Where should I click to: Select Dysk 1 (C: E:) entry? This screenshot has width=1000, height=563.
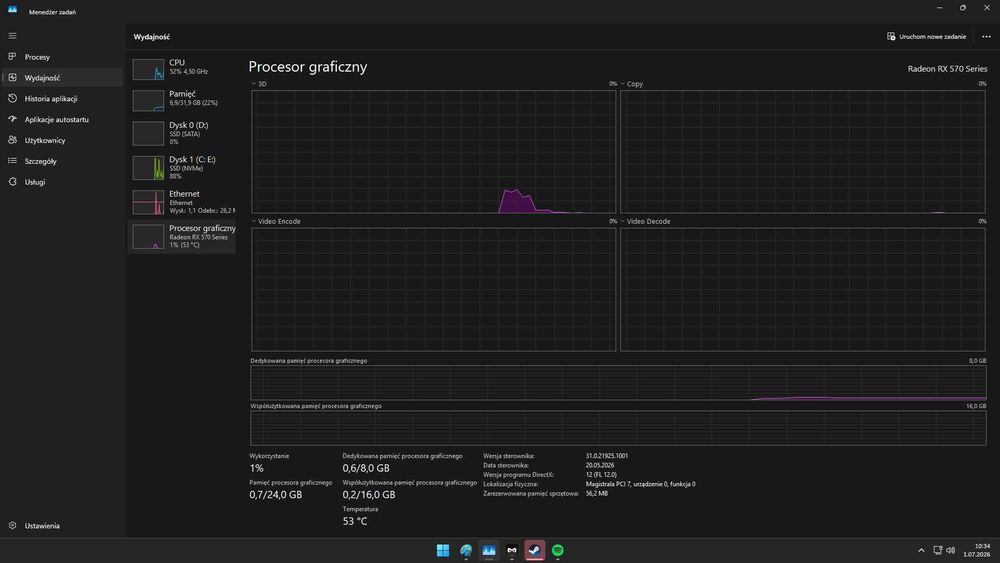point(182,167)
